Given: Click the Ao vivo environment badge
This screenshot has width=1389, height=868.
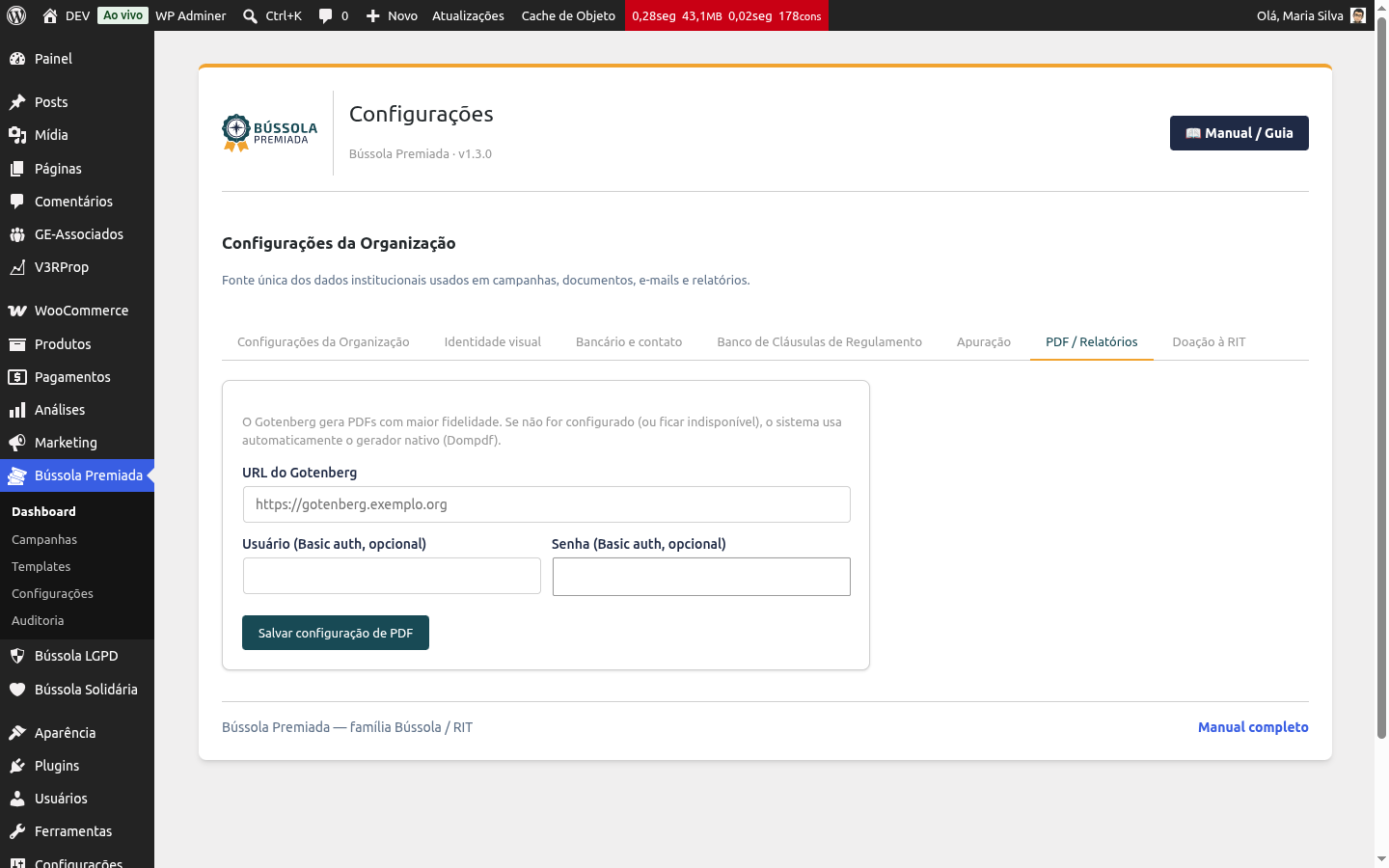Looking at the screenshot, I should click(x=123, y=15).
